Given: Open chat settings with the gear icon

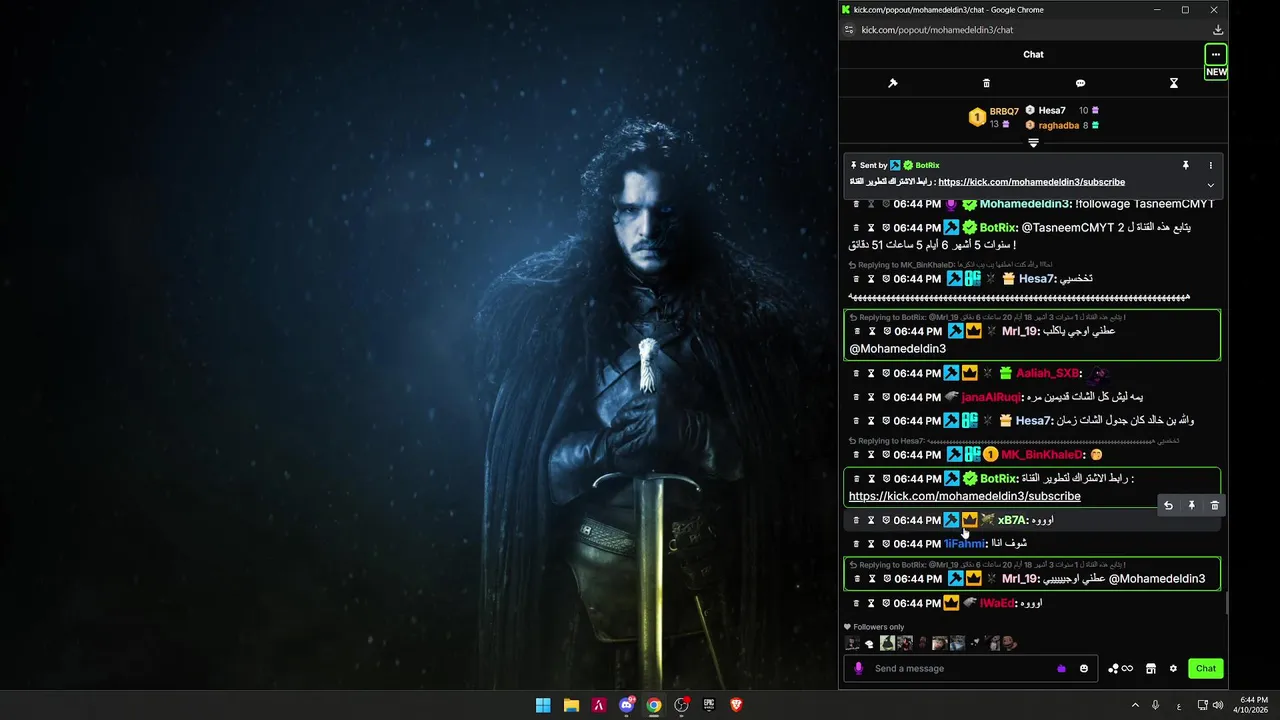Looking at the screenshot, I should [1173, 668].
